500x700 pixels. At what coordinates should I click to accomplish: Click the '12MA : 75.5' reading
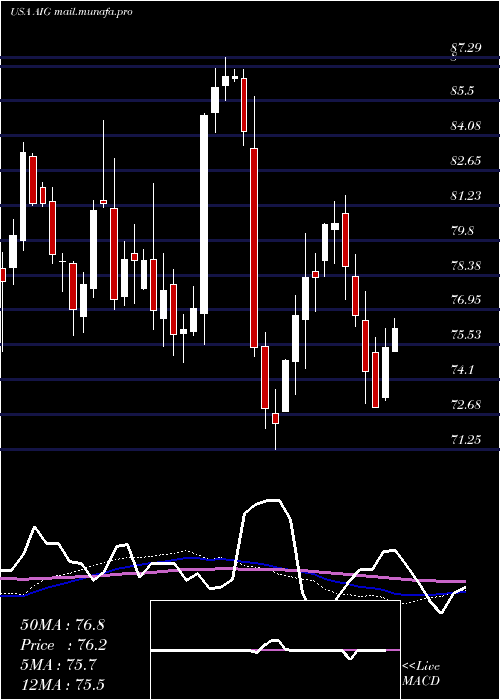pos(62,684)
